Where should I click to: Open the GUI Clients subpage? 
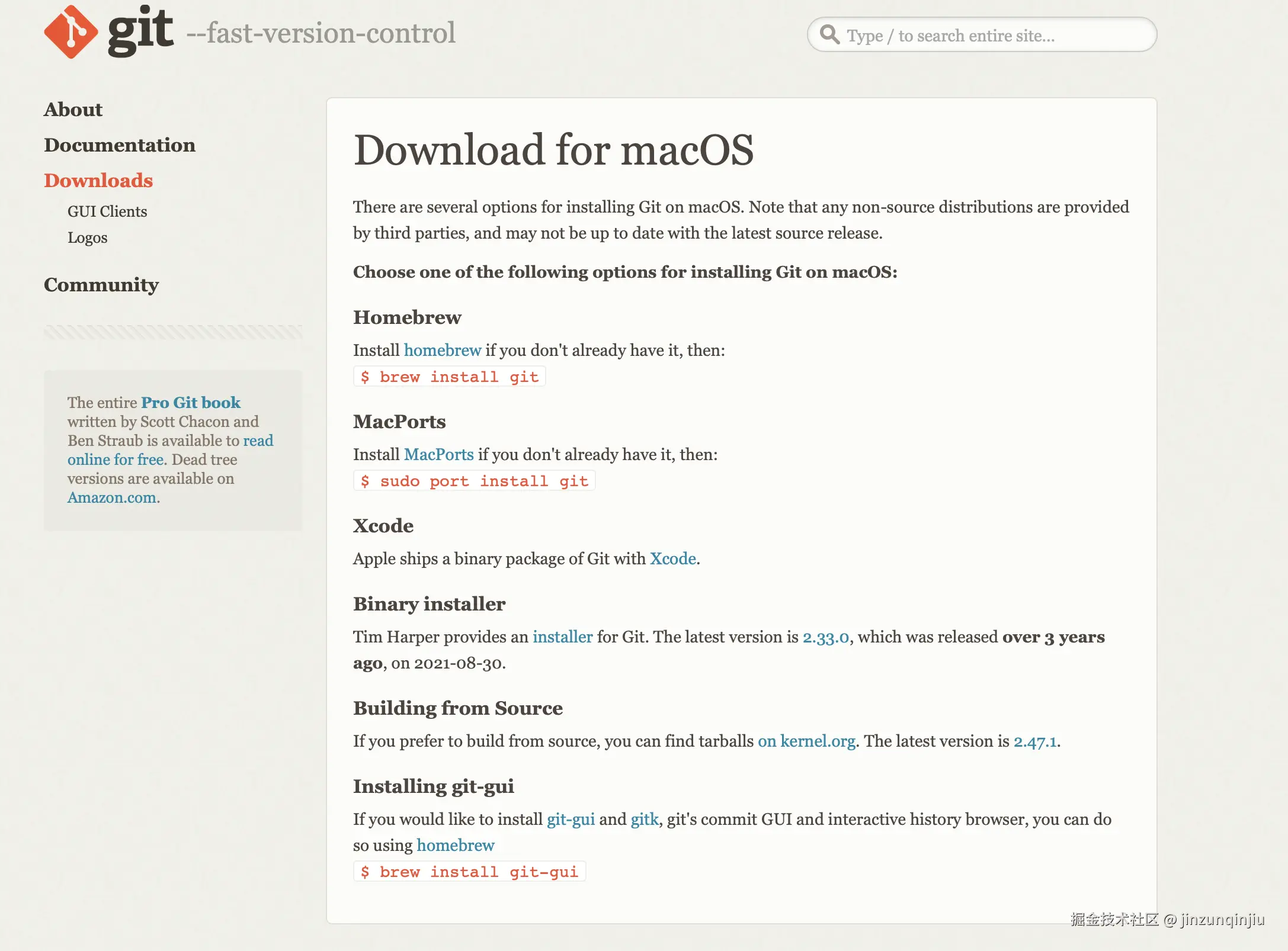tap(107, 211)
